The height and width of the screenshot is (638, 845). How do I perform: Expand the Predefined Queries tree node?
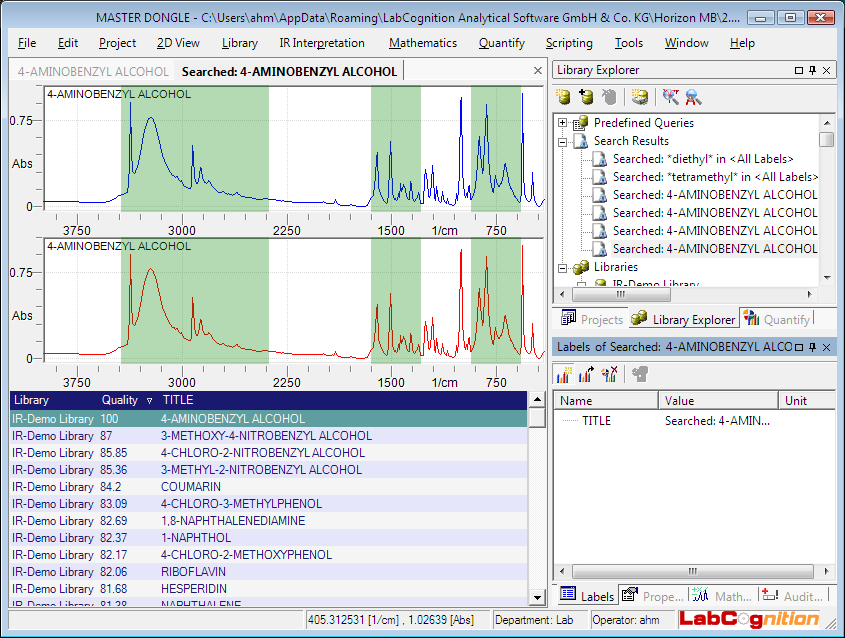click(563, 123)
